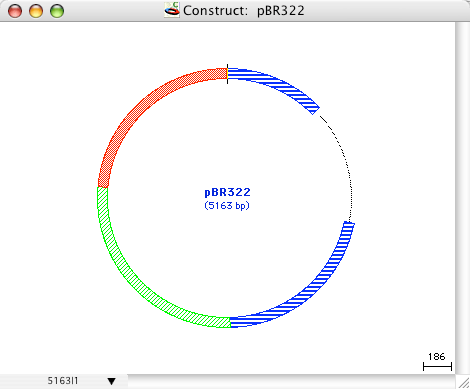Click the horizontal scrollbar track at bottom
The width and height of the screenshot is (470, 389).
(291, 381)
